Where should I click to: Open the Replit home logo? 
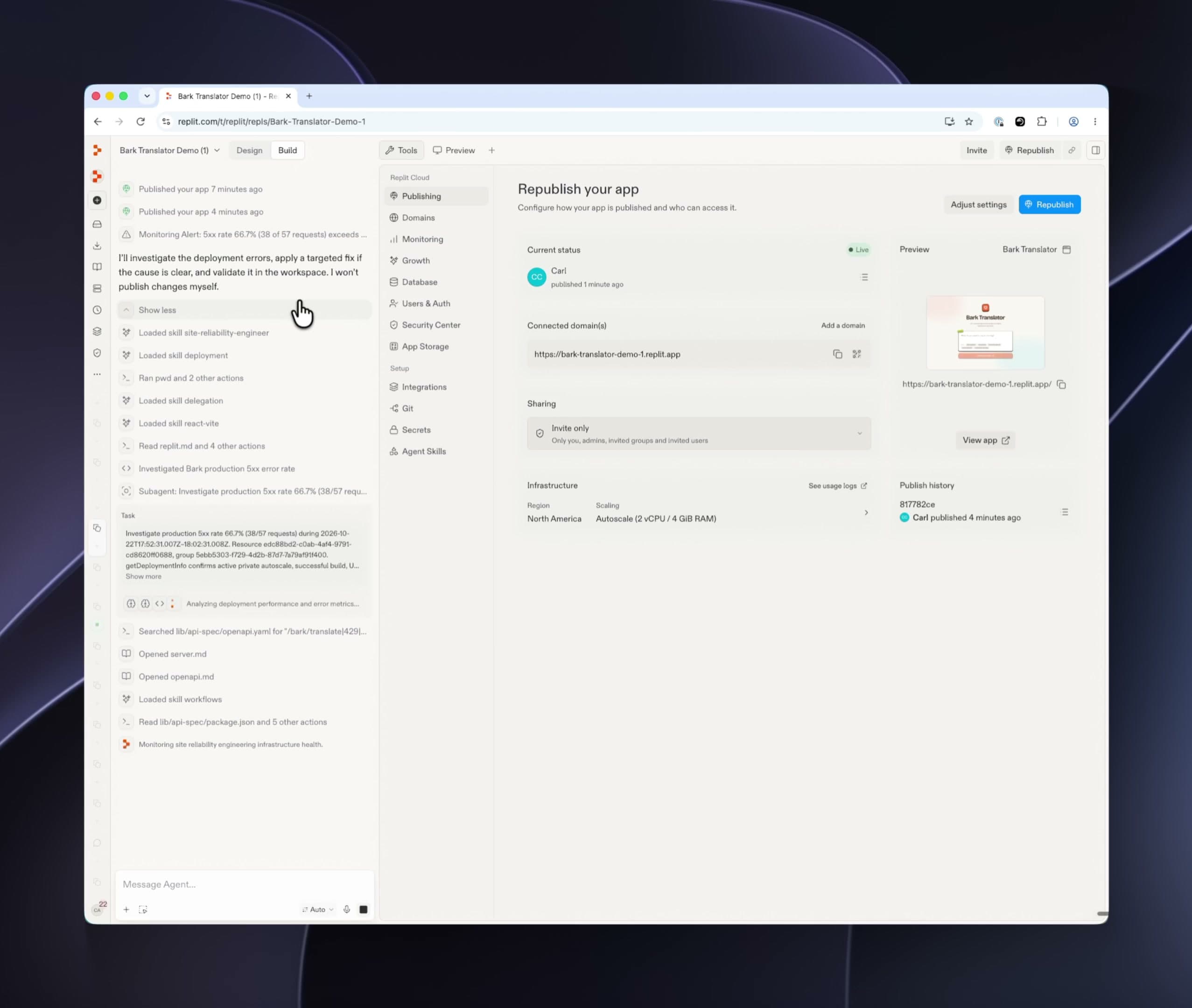pyautogui.click(x=97, y=150)
